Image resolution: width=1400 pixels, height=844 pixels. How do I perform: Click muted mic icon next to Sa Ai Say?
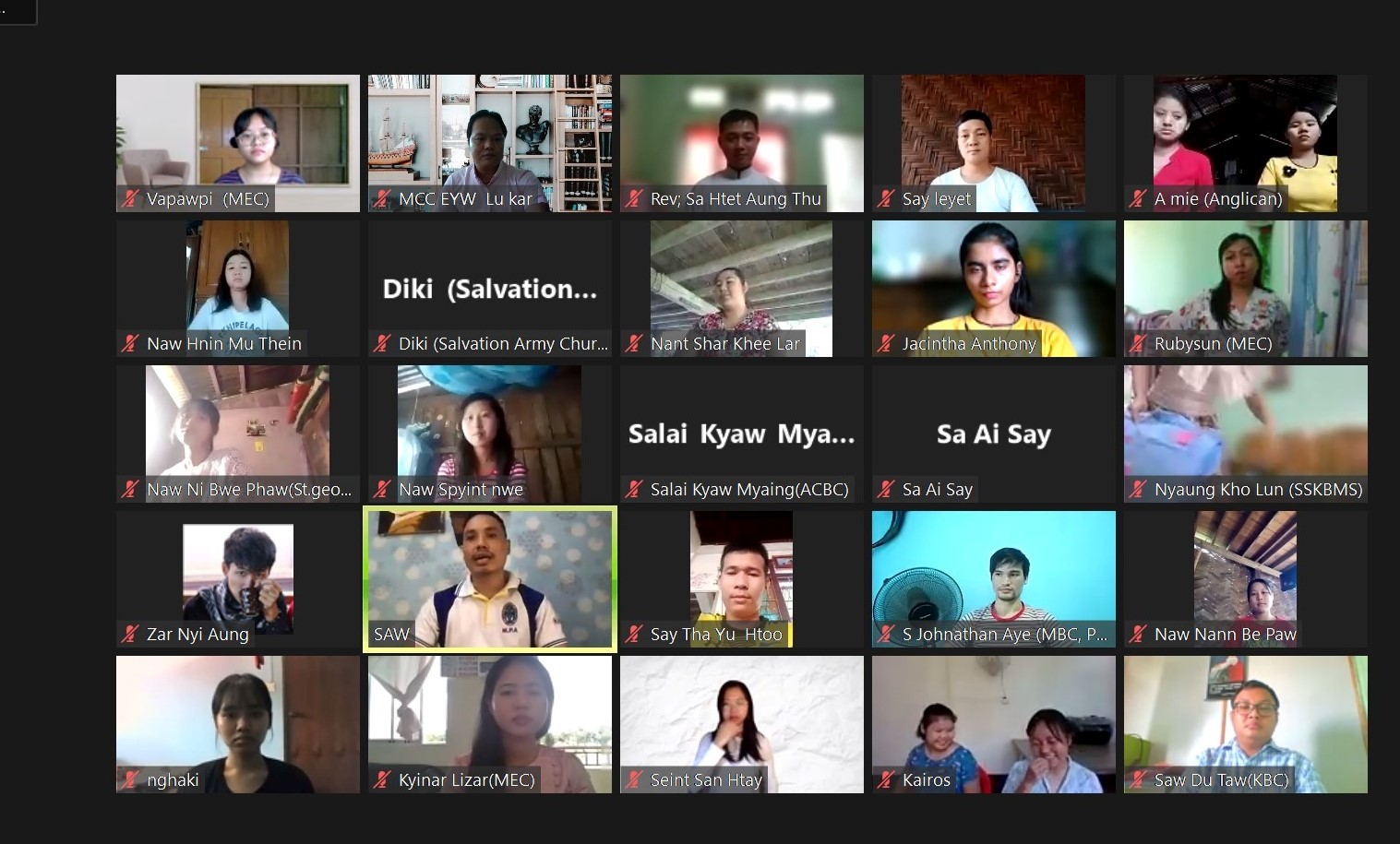pos(886,489)
